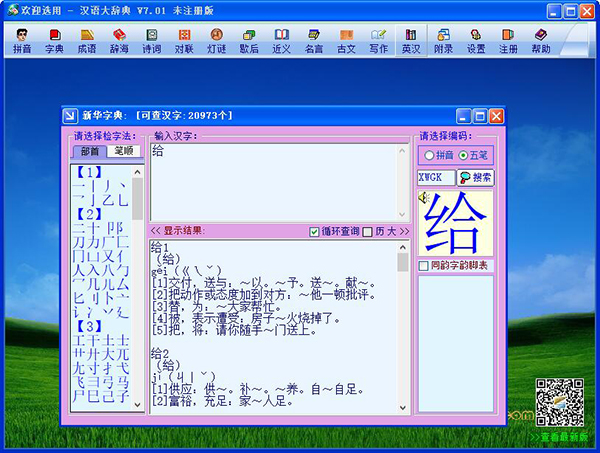600x453 pixels.
Task: Click the radical list scrollbar thumb
Action: [x=138, y=199]
